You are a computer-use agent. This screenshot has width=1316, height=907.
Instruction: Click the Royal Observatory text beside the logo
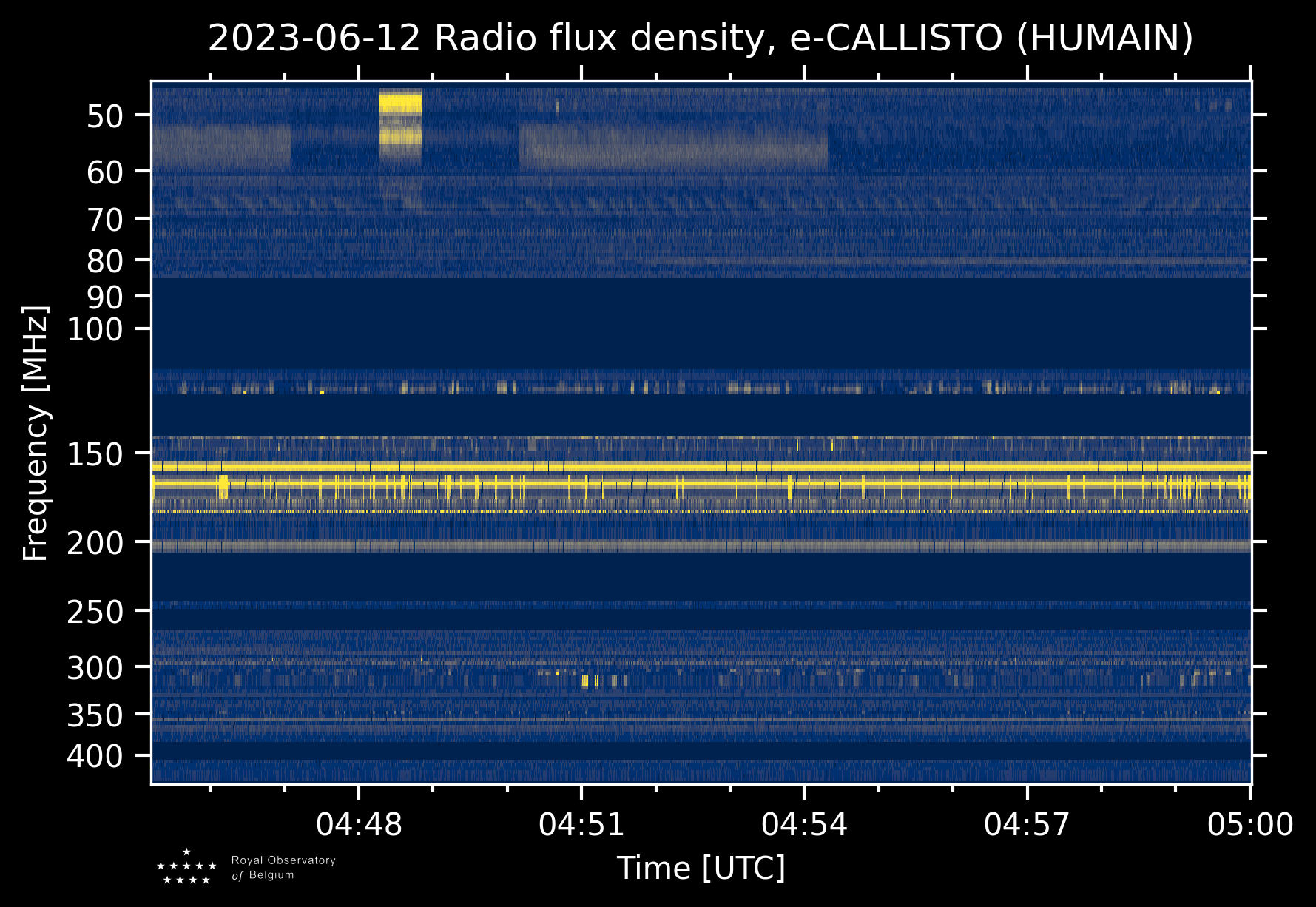tap(283, 860)
